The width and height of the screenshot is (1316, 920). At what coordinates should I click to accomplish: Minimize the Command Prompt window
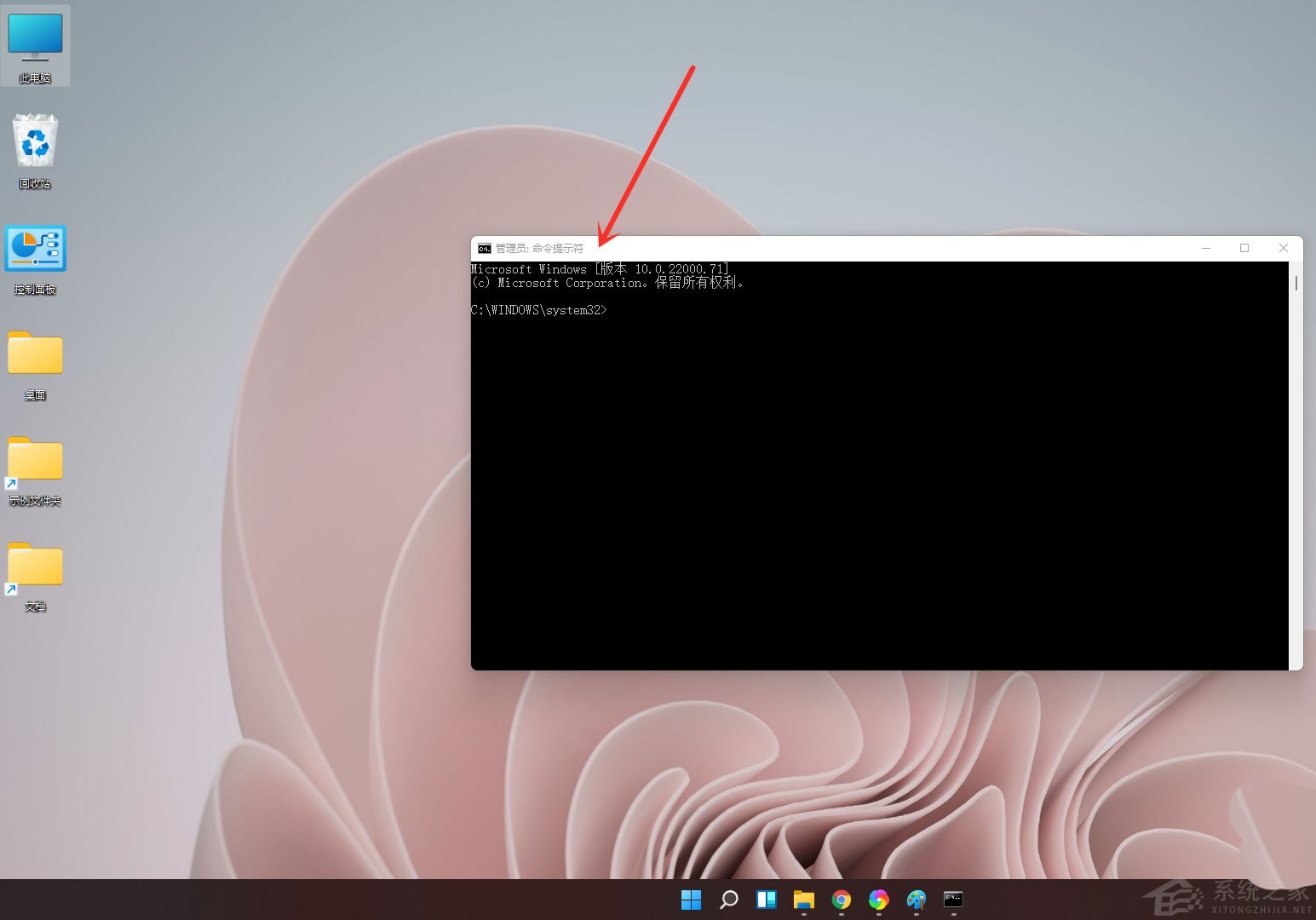(1206, 248)
